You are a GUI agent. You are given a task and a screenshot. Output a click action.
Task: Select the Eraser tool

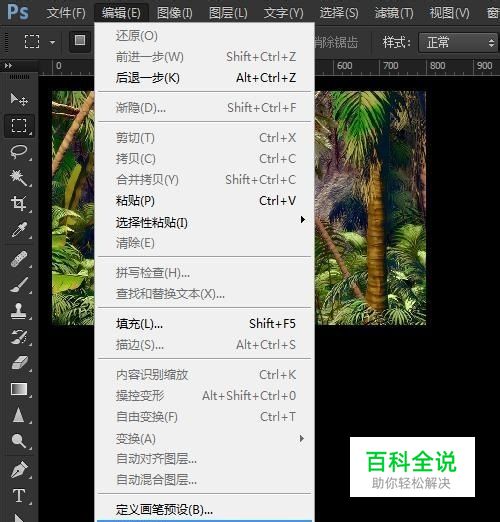point(19,363)
